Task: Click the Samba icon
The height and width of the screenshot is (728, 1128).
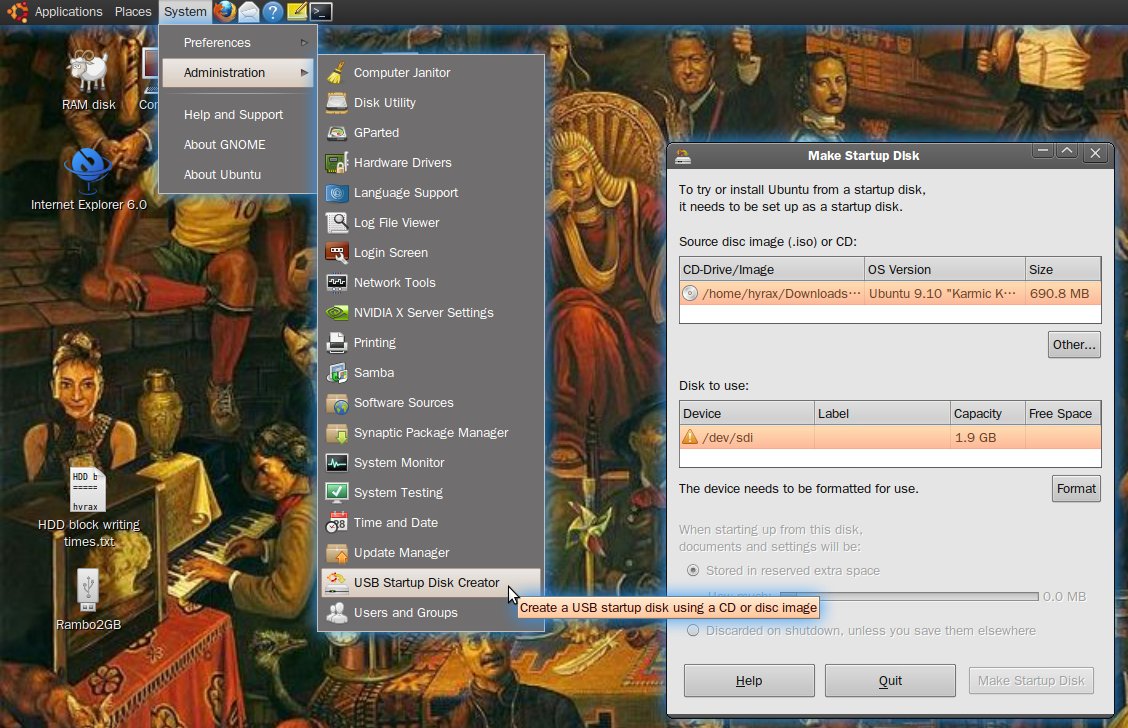Action: 336,373
